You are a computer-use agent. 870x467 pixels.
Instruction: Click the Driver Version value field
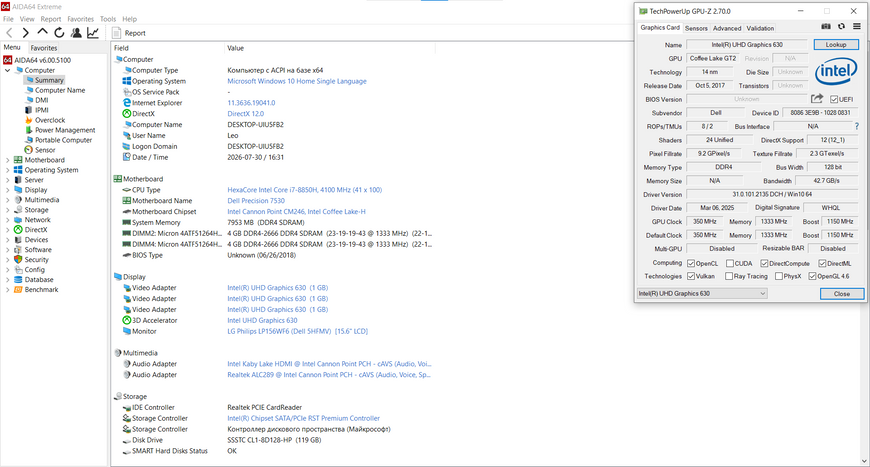click(x=772, y=195)
